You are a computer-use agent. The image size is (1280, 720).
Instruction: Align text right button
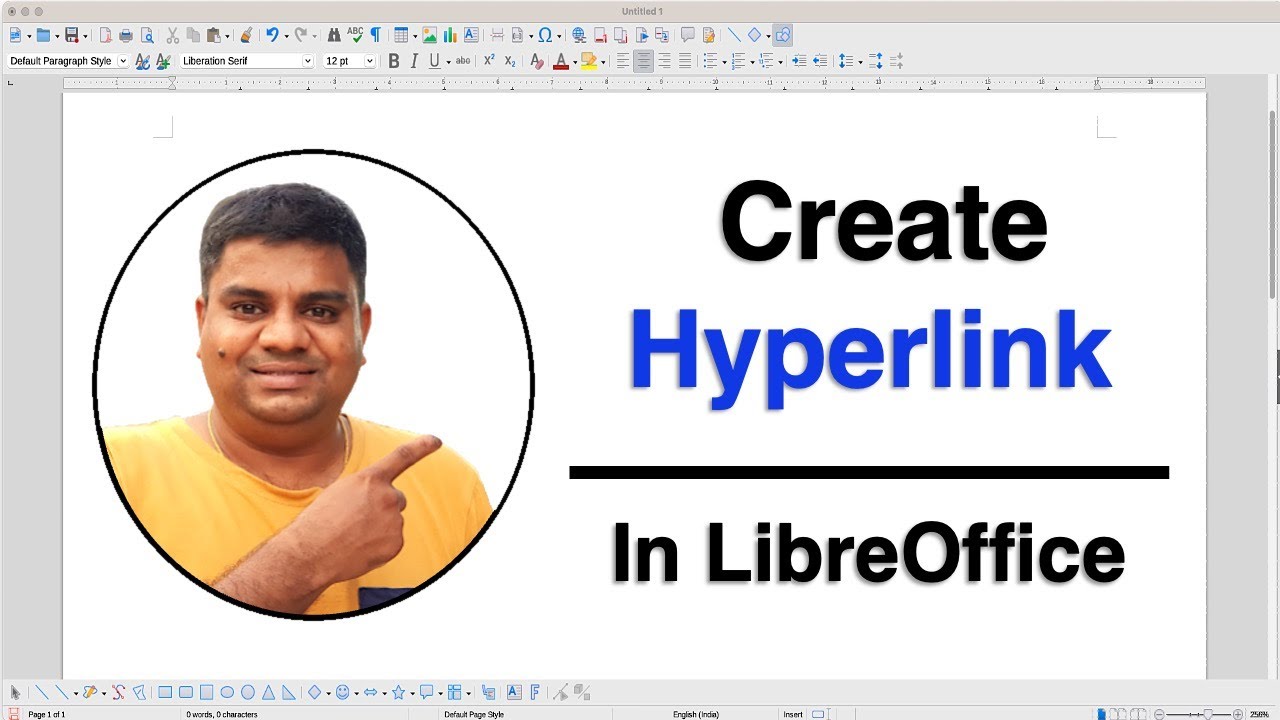[664, 61]
